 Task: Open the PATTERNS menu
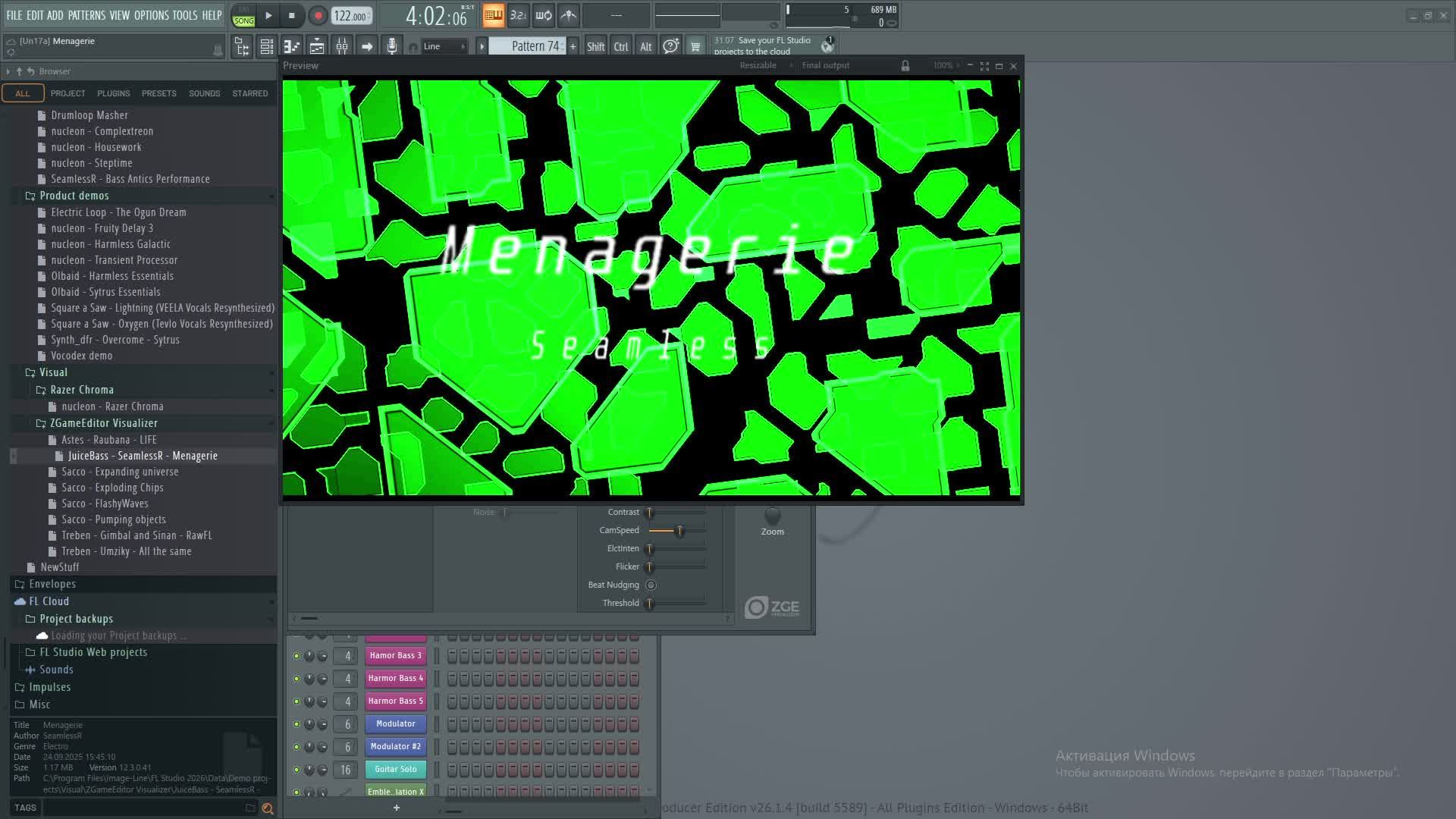coord(86,15)
